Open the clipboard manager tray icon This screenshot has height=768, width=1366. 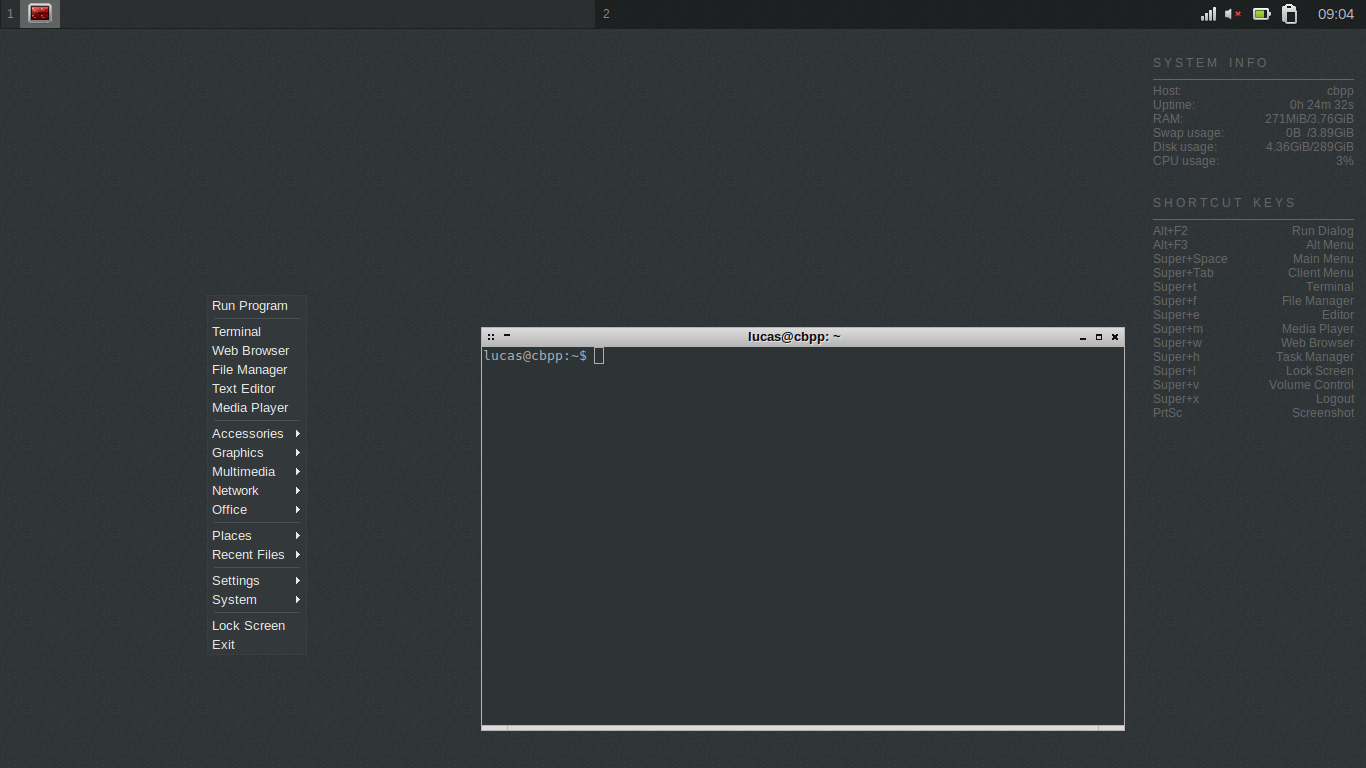[x=1290, y=14]
